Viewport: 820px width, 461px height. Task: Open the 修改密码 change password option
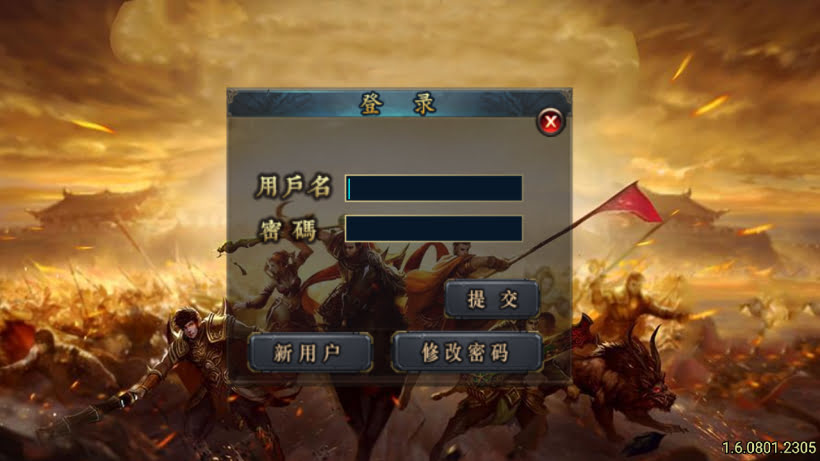[x=466, y=353]
